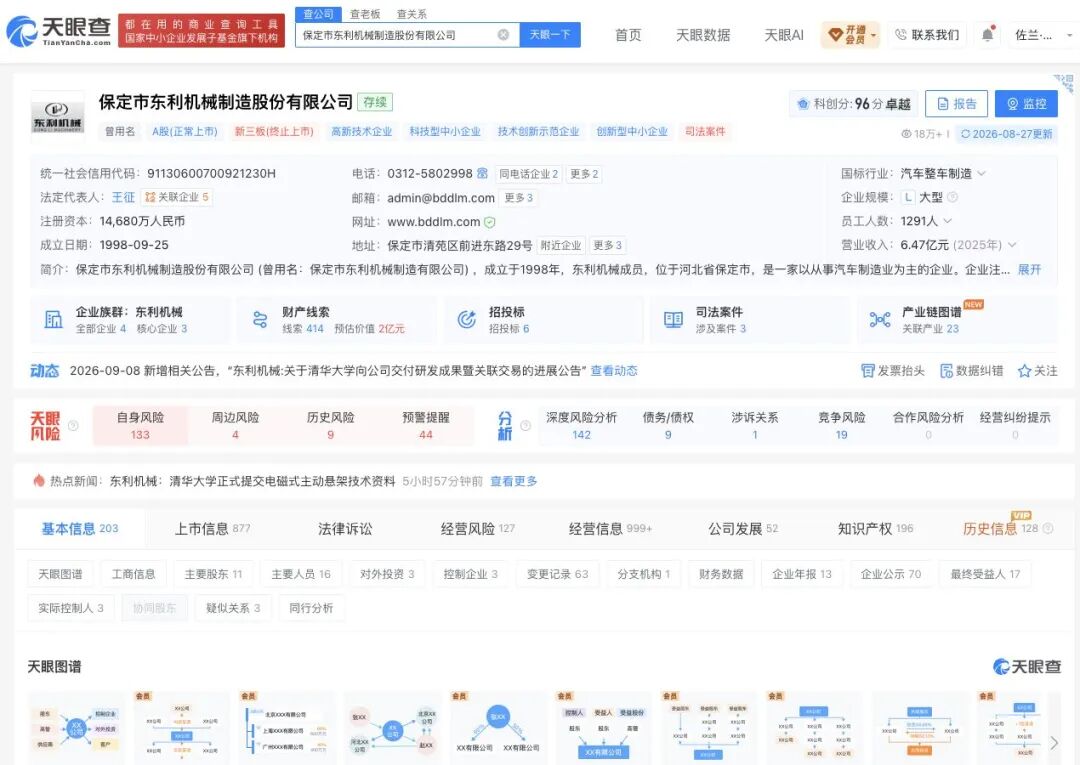Open 产业链图谱 industry chain card
Image resolution: width=1080 pixels, height=765 pixels.
[957, 319]
